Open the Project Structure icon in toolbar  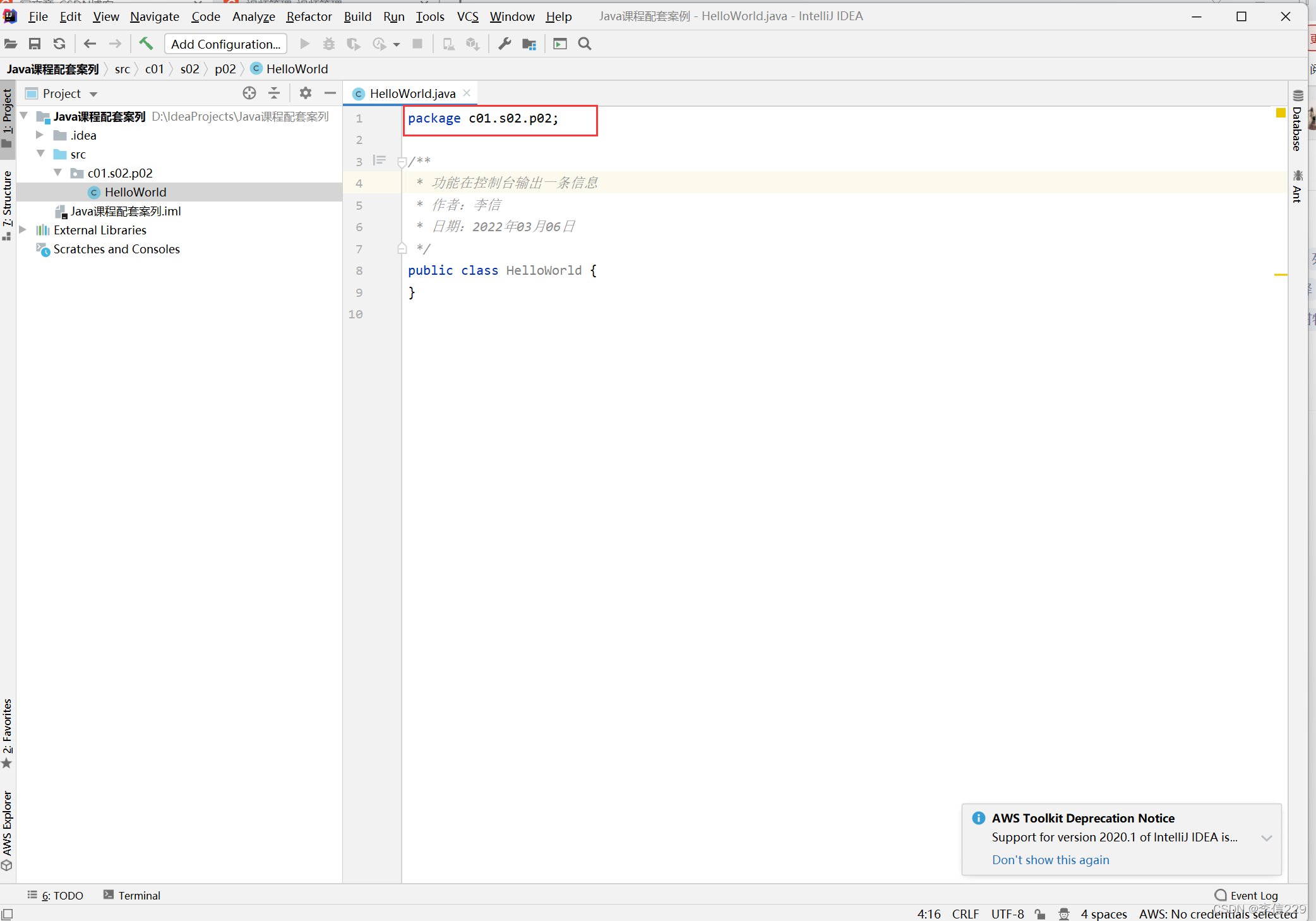click(x=529, y=44)
